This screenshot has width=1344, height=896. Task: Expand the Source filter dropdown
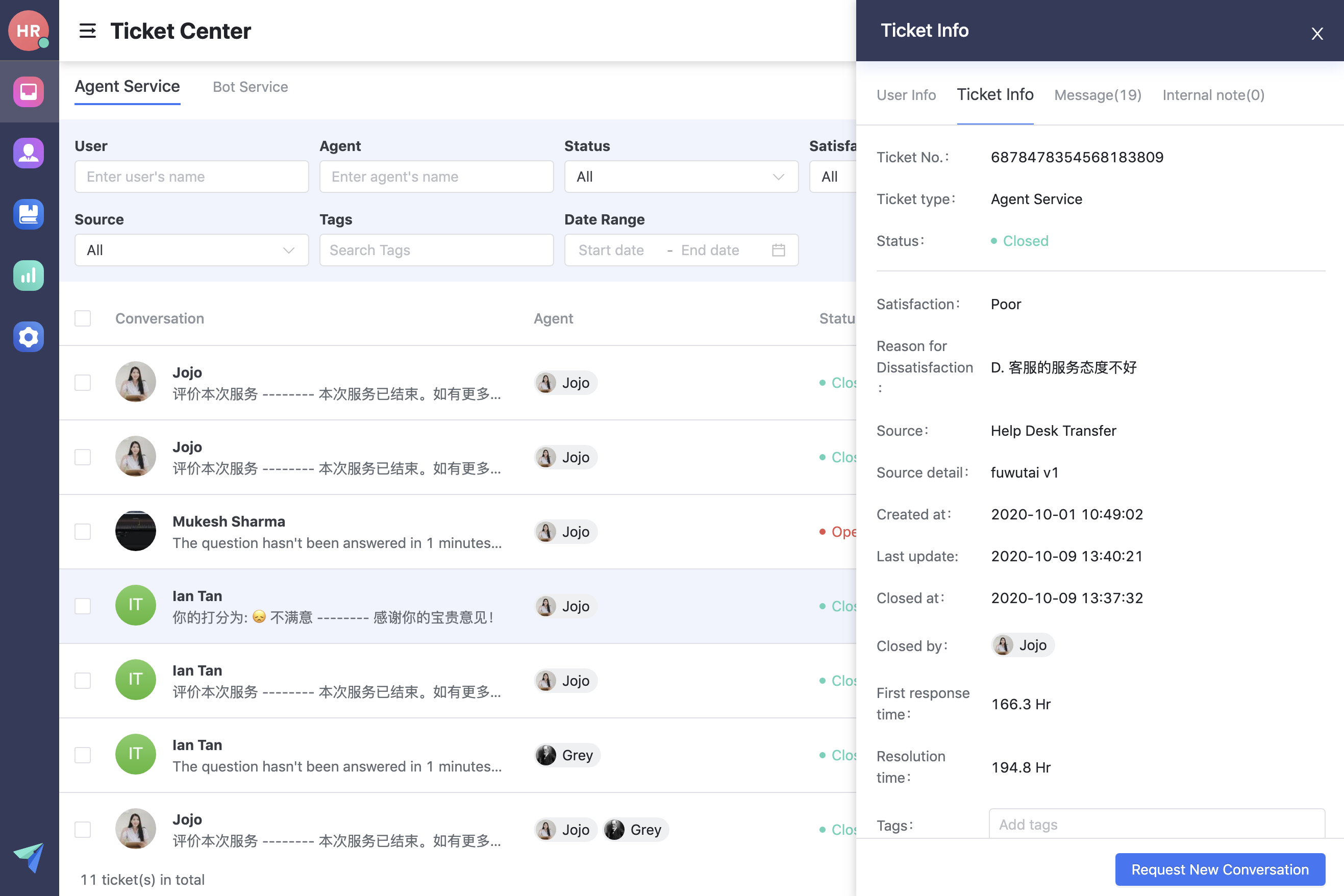pos(191,250)
